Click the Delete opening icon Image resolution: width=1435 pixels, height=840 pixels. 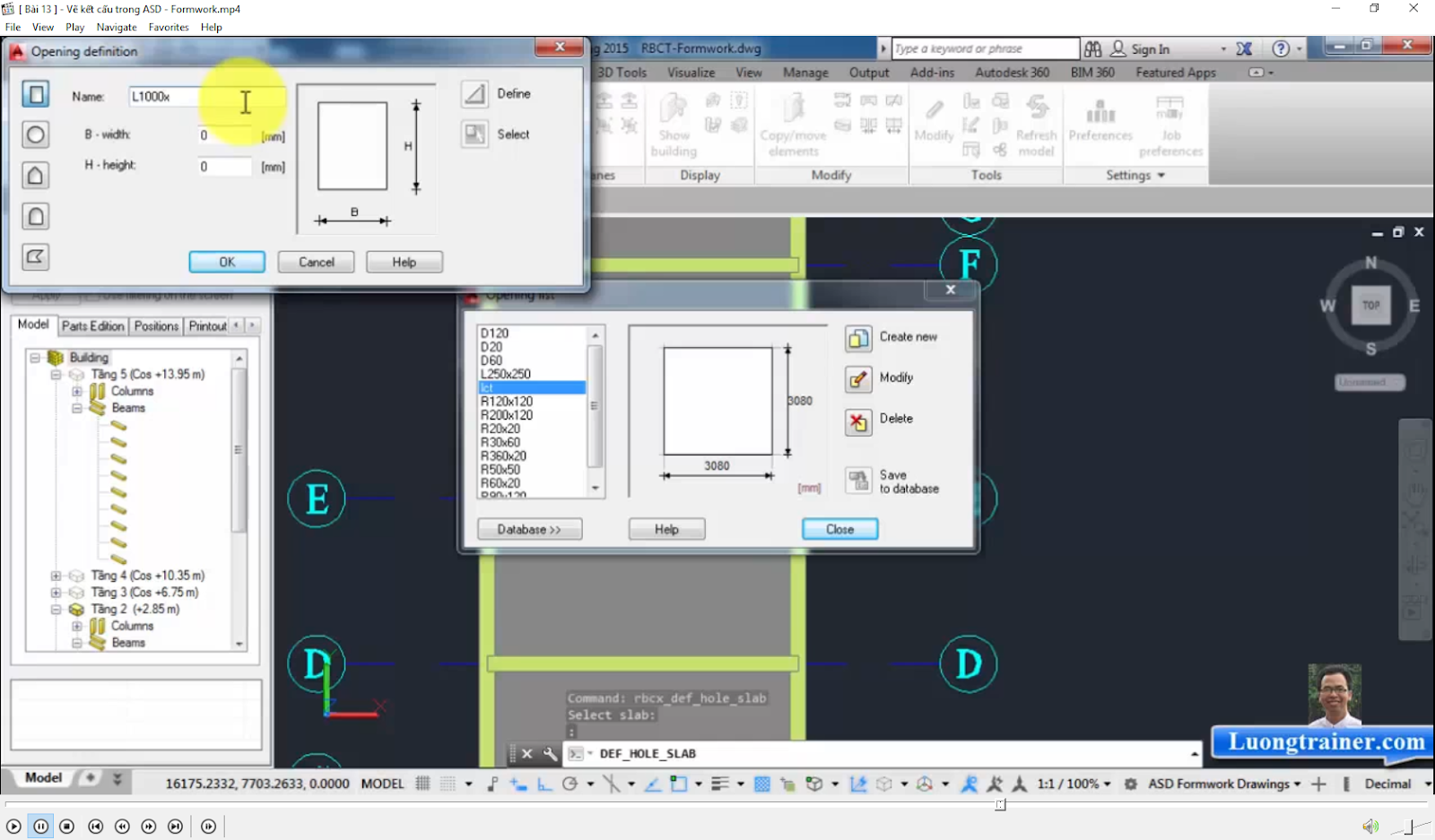[858, 422]
